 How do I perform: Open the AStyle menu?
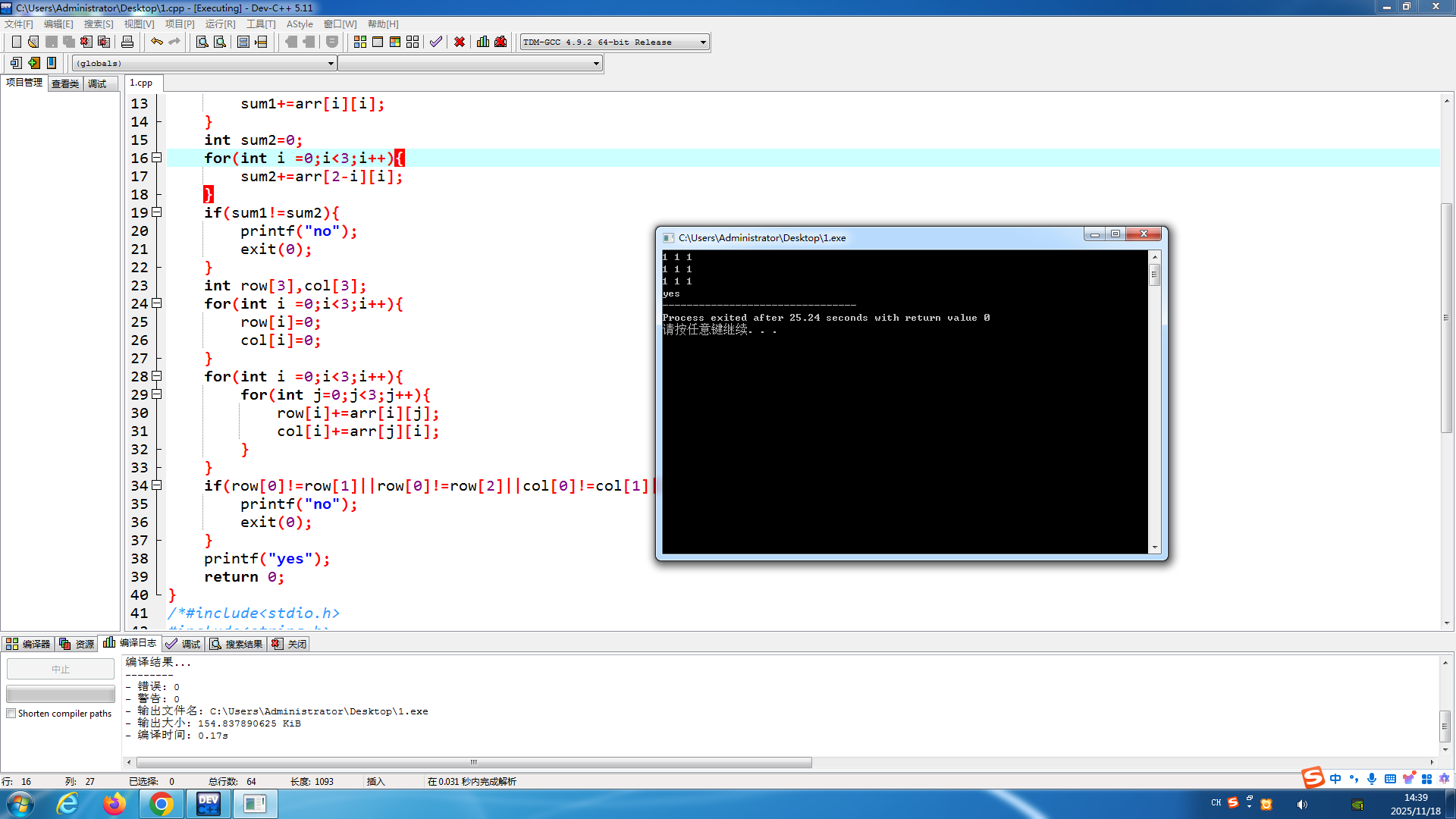[x=299, y=24]
